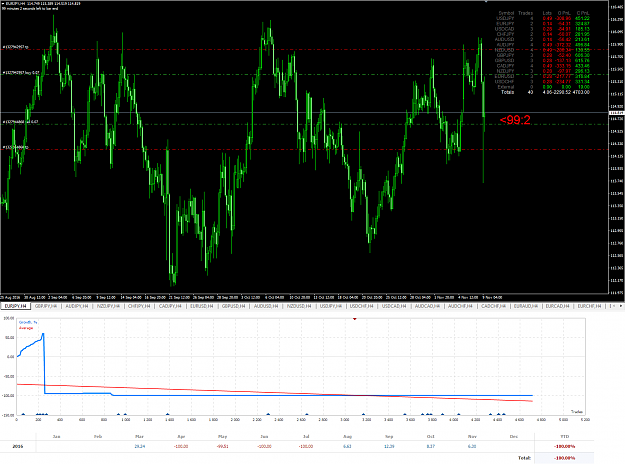Viewport: 625px width, 464px height.
Task: Select the CHFJPY,H4 chart tab
Action: point(139,306)
